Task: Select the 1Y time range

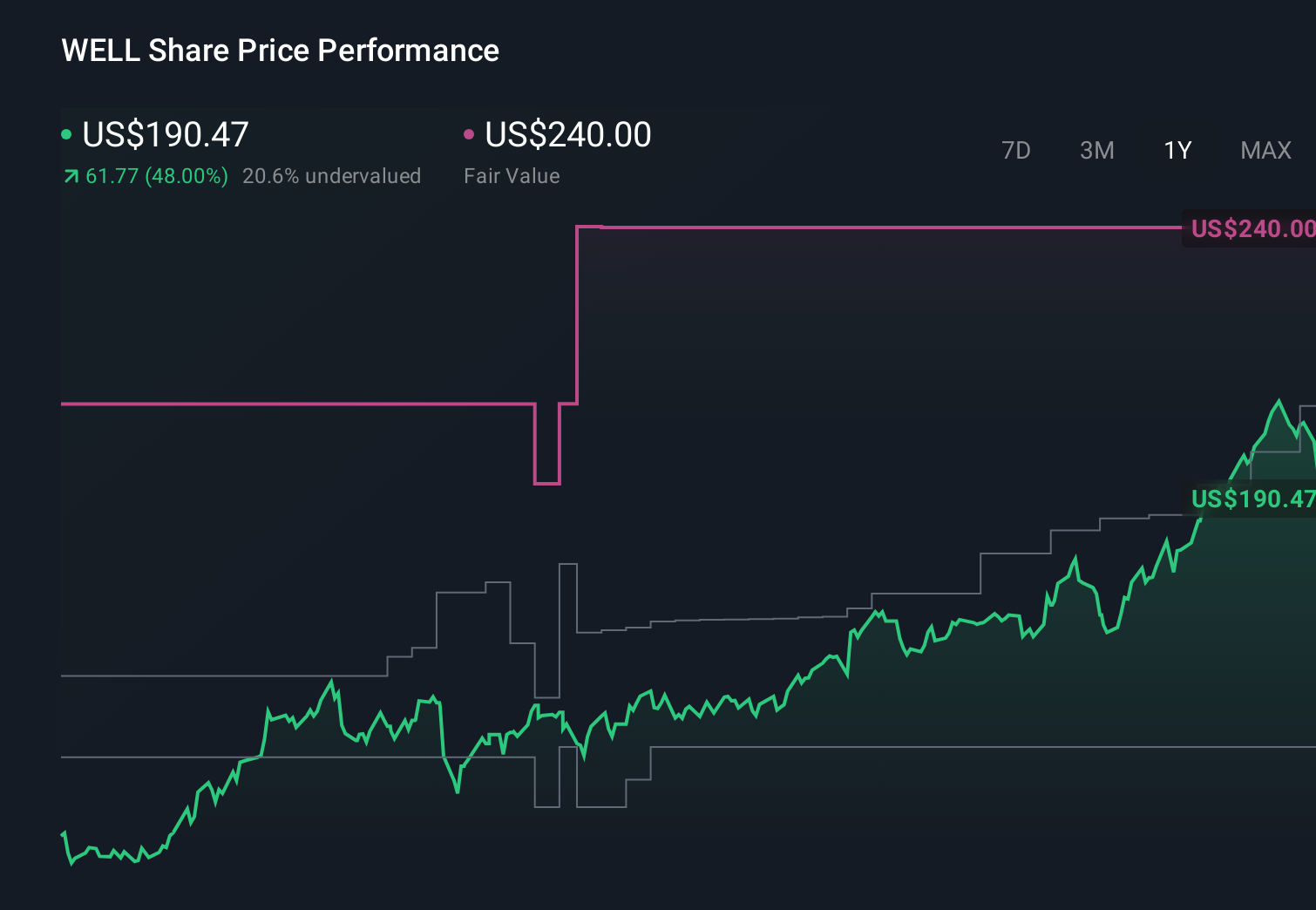Action: [x=1177, y=150]
